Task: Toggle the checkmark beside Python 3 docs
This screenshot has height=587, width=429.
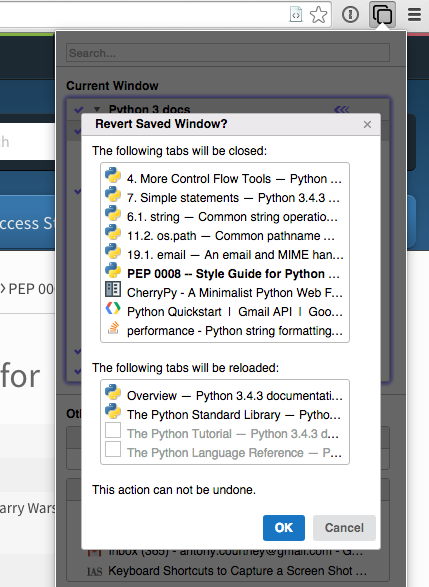Action: click(x=79, y=110)
